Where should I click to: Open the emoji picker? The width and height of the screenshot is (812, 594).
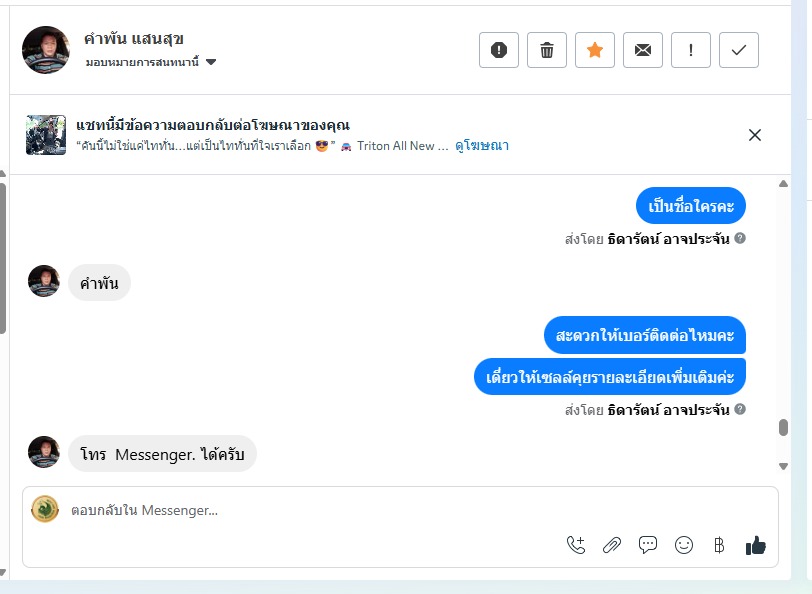(684, 545)
